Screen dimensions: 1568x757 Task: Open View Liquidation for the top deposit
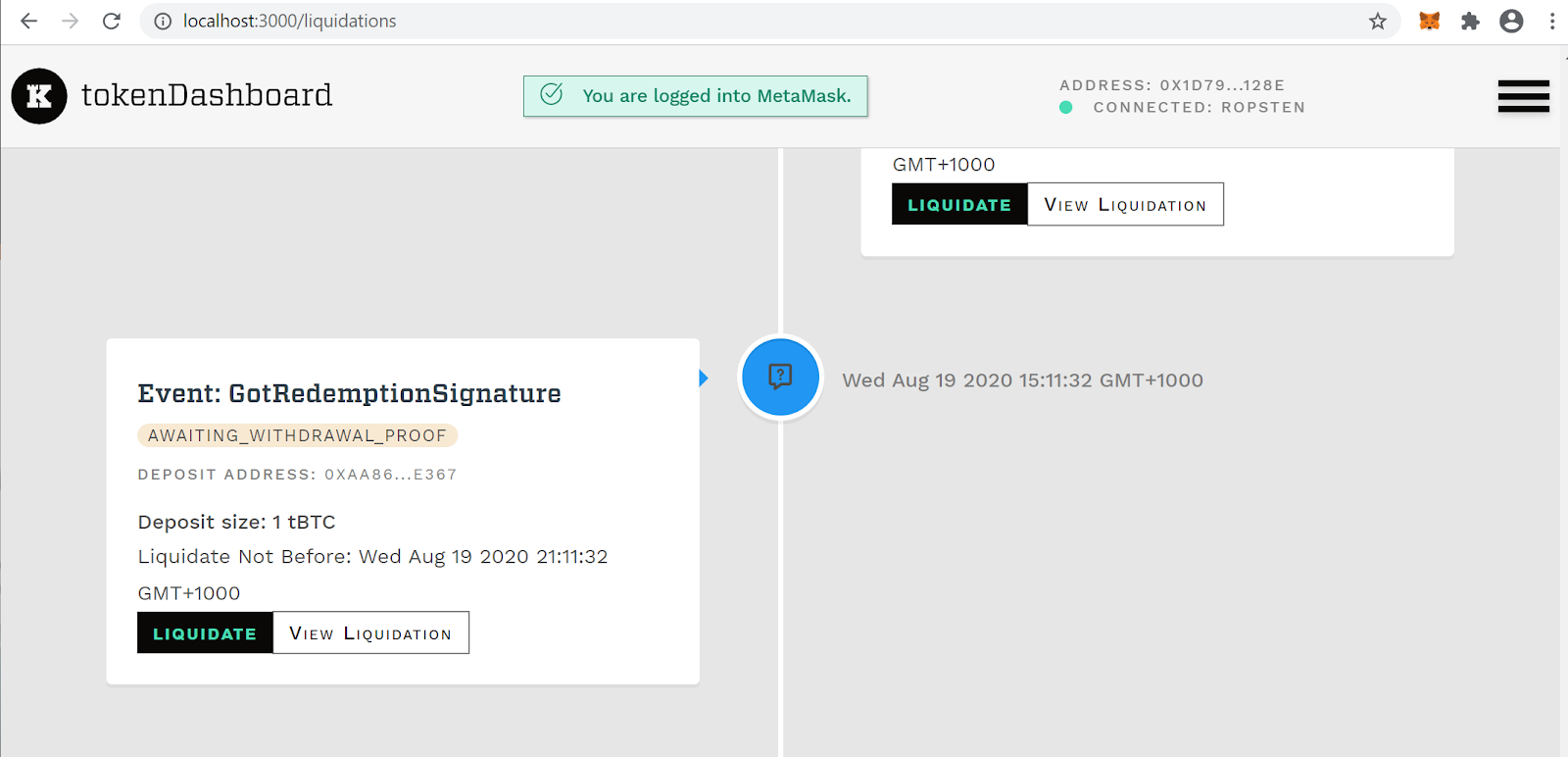click(1124, 204)
